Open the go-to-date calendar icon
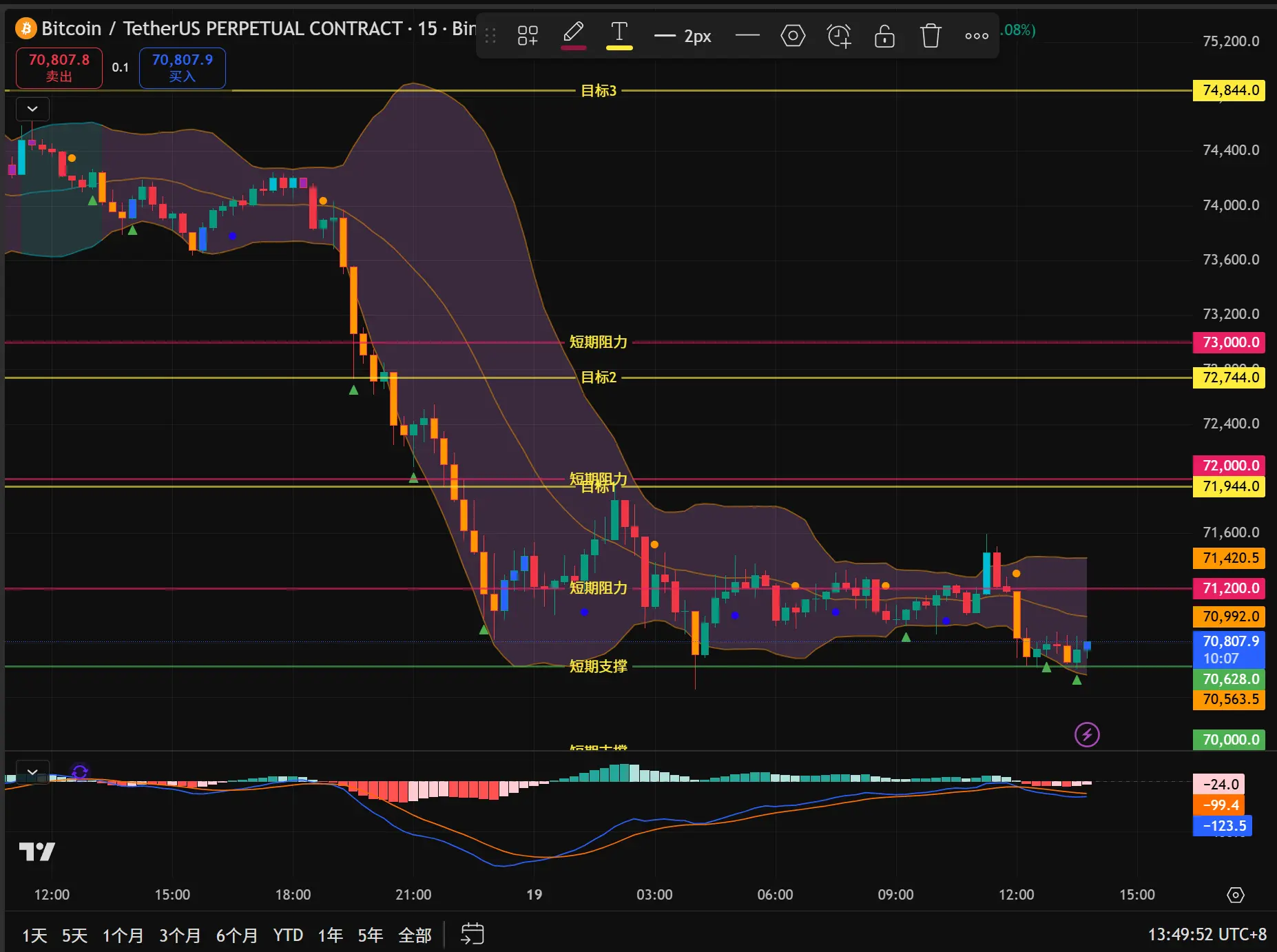Viewport: 1277px width, 952px height. [473, 934]
